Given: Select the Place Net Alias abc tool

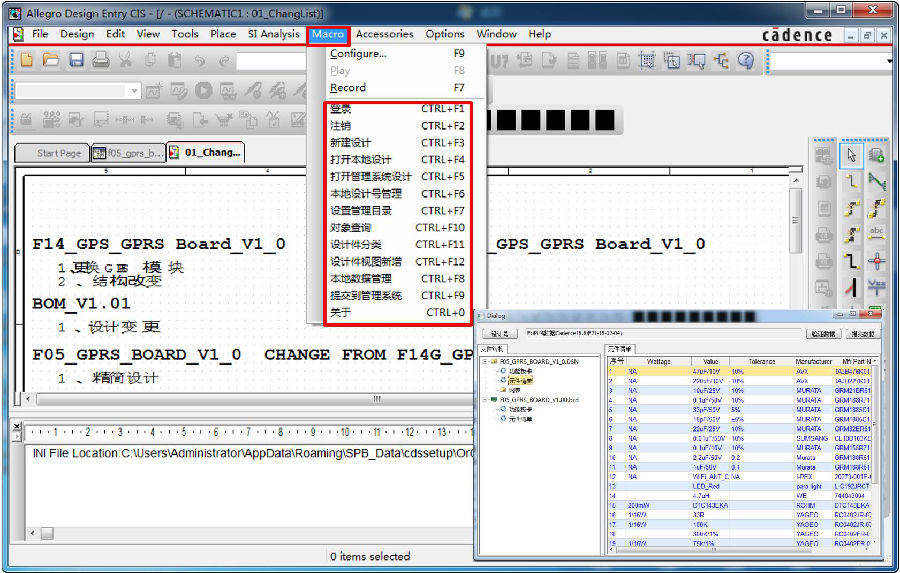Looking at the screenshot, I should coord(876,233).
